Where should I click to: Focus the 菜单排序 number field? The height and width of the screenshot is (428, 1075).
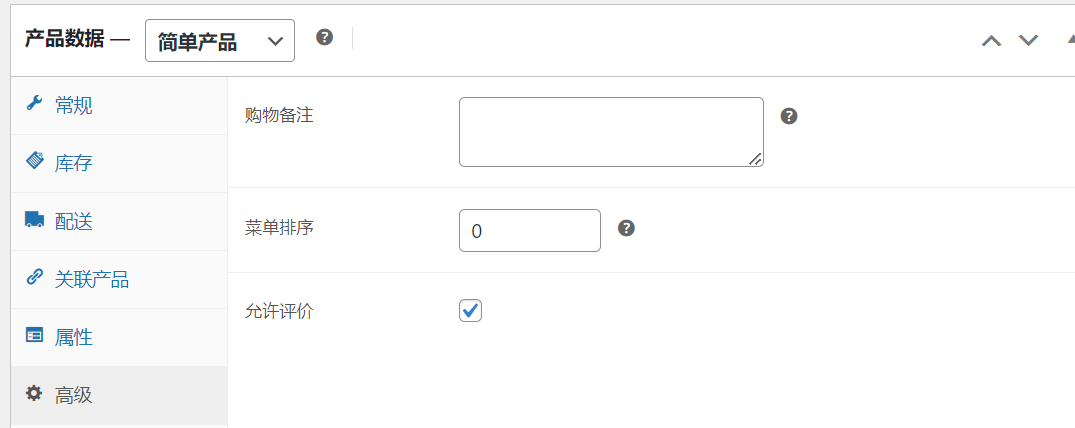[x=530, y=230]
